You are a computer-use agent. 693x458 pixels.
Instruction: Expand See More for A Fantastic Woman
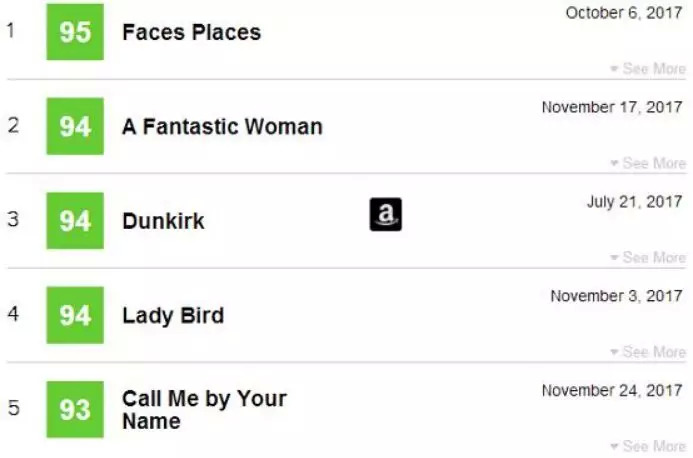coord(648,163)
